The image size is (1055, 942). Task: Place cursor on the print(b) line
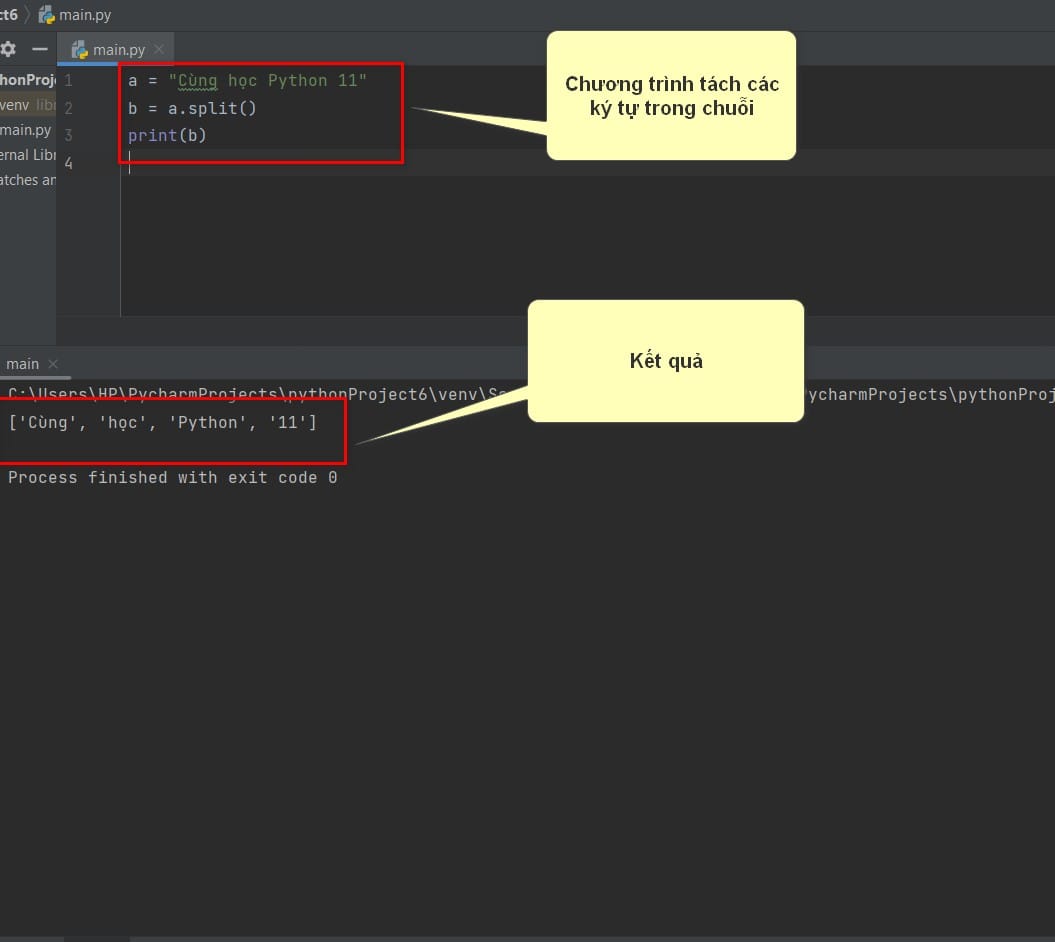[167, 135]
